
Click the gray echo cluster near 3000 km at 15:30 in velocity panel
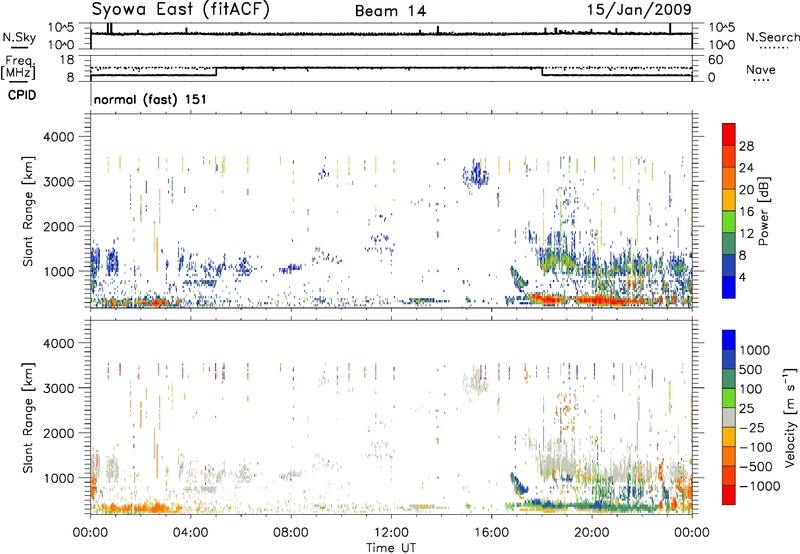coord(476,381)
